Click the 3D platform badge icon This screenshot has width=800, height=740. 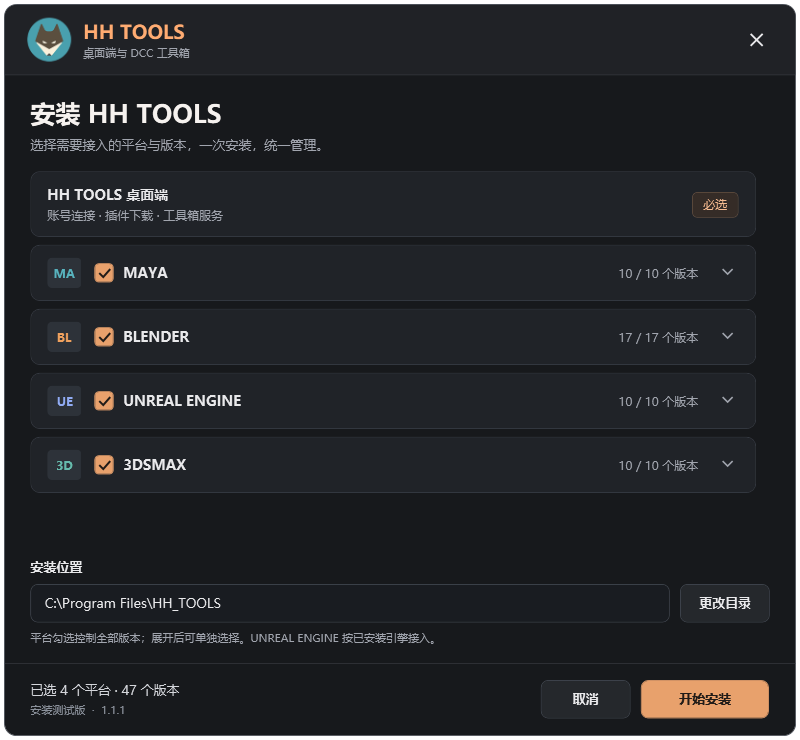tap(64, 465)
